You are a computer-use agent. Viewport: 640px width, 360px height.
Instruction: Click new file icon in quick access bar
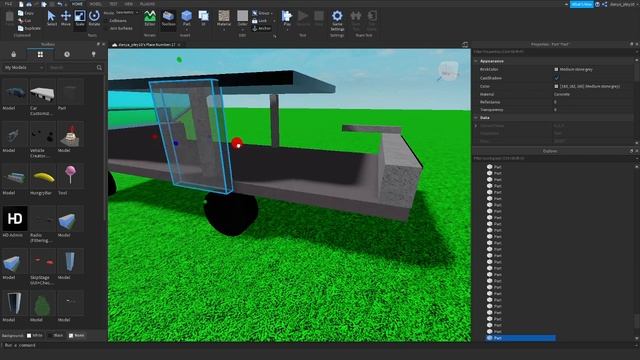[x=21, y=4]
